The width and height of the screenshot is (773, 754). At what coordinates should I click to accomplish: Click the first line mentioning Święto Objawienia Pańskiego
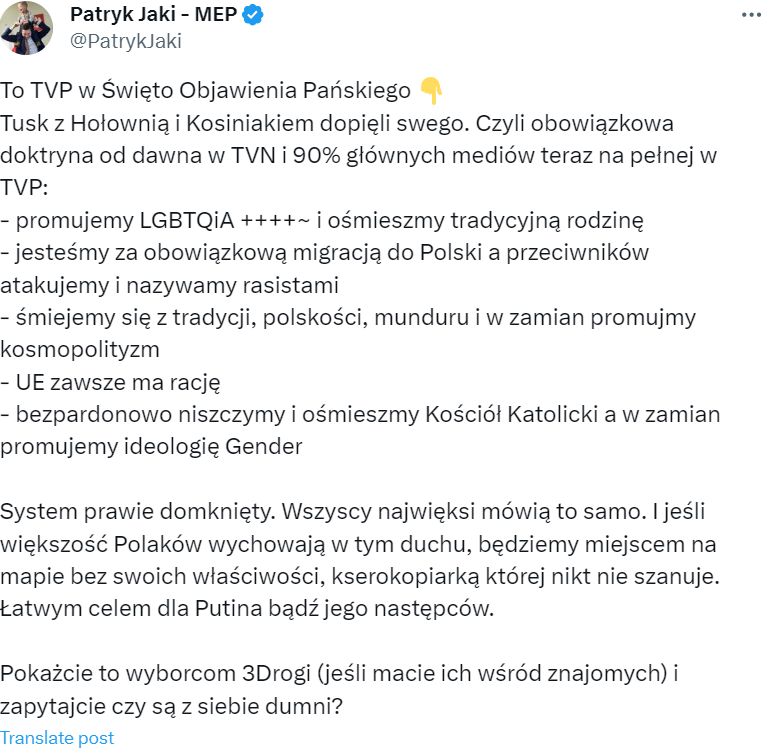tap(205, 91)
